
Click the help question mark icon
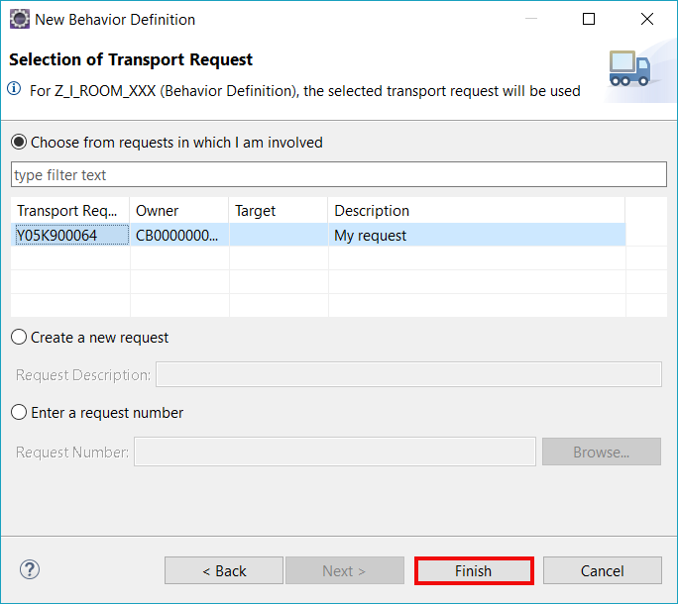[30, 570]
